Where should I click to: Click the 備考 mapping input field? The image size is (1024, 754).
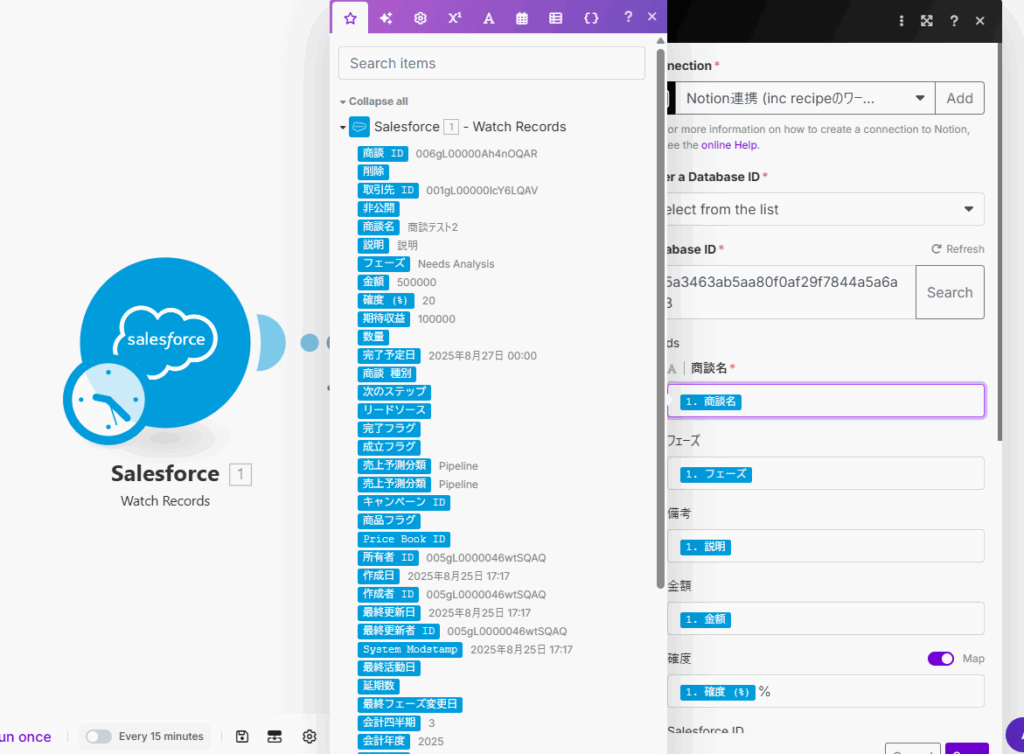point(825,546)
